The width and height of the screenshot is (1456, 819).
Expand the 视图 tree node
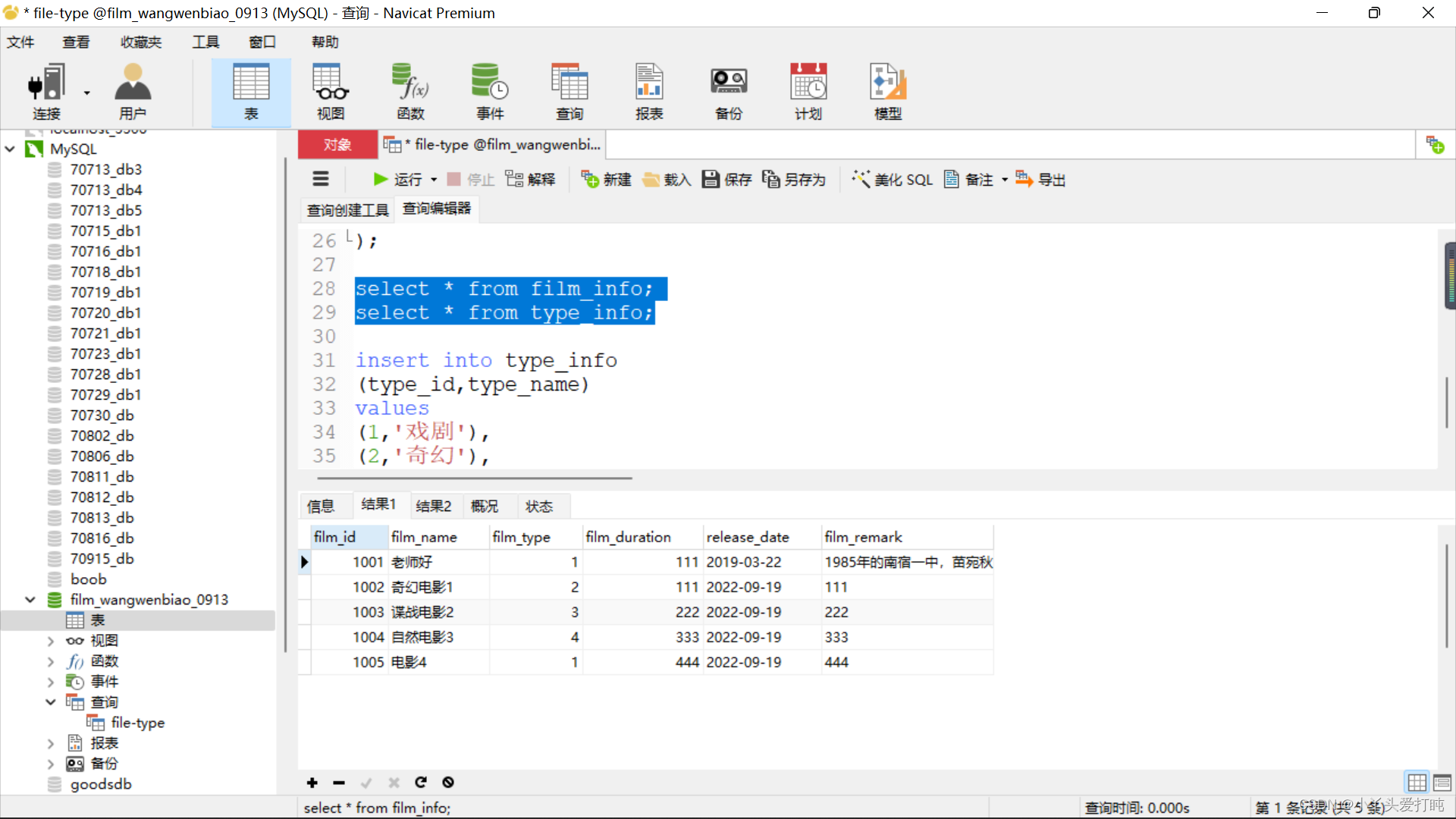coord(51,641)
